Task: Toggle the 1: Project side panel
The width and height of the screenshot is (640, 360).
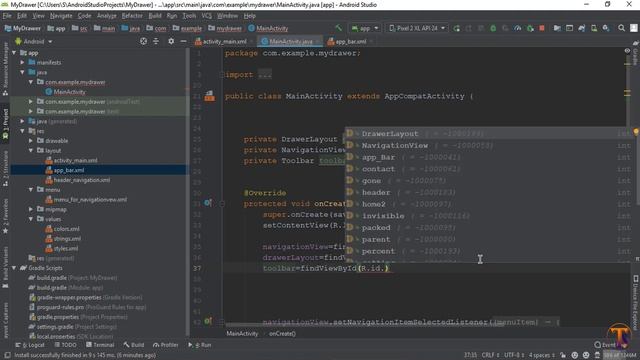Action: coord(5,124)
